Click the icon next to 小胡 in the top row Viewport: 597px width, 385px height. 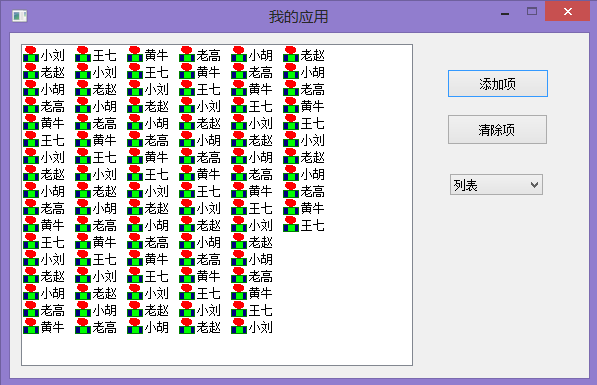[x=239, y=54]
